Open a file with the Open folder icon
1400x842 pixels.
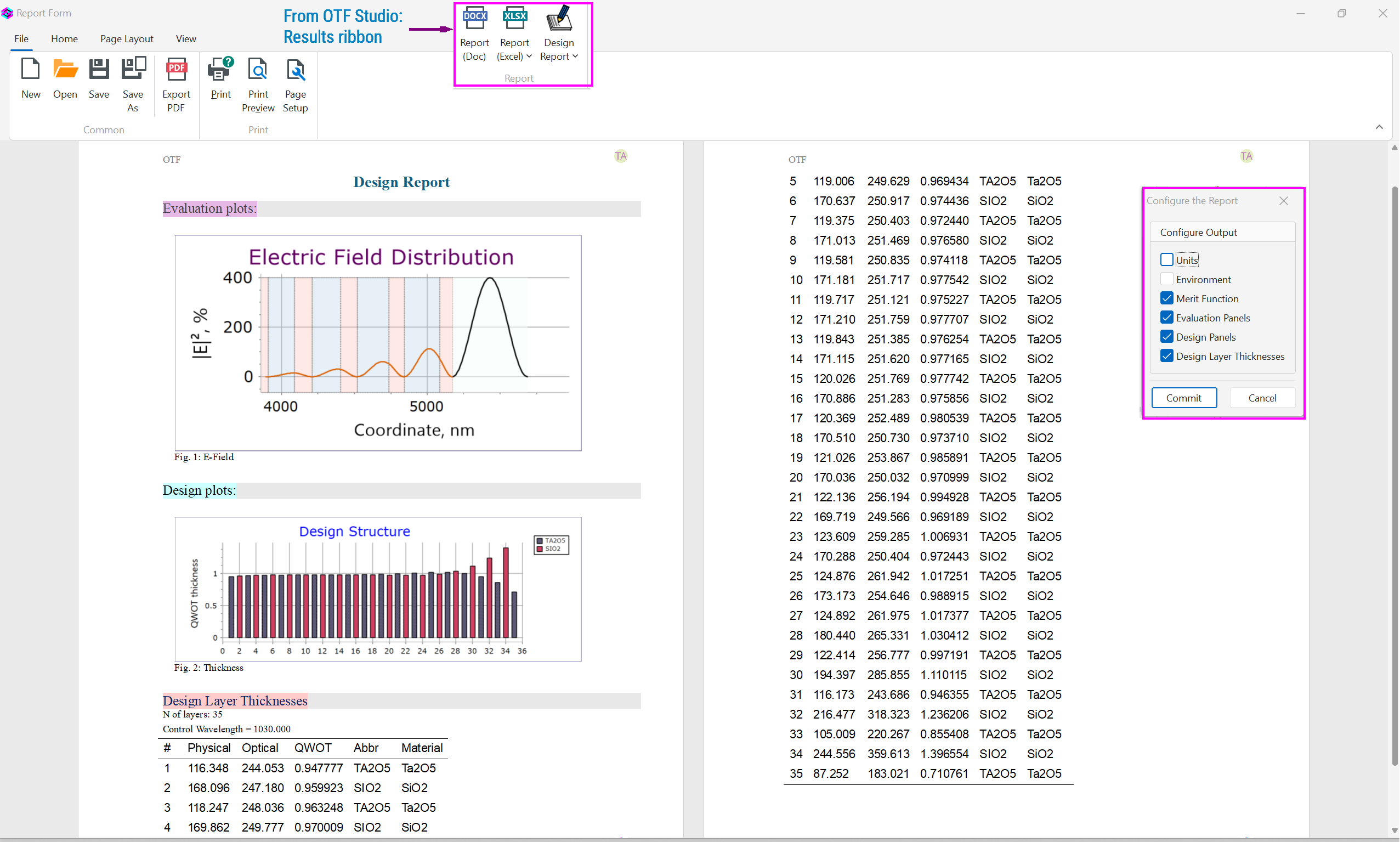65,70
